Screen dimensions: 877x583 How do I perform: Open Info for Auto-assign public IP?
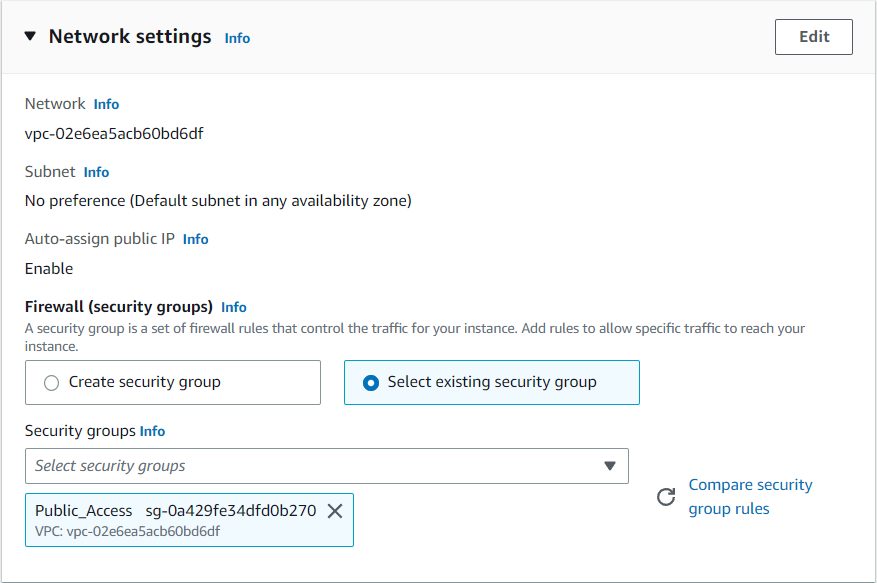(195, 239)
